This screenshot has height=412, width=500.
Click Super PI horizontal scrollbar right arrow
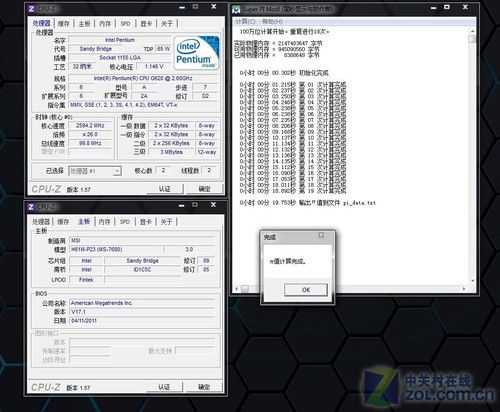coord(463,289)
